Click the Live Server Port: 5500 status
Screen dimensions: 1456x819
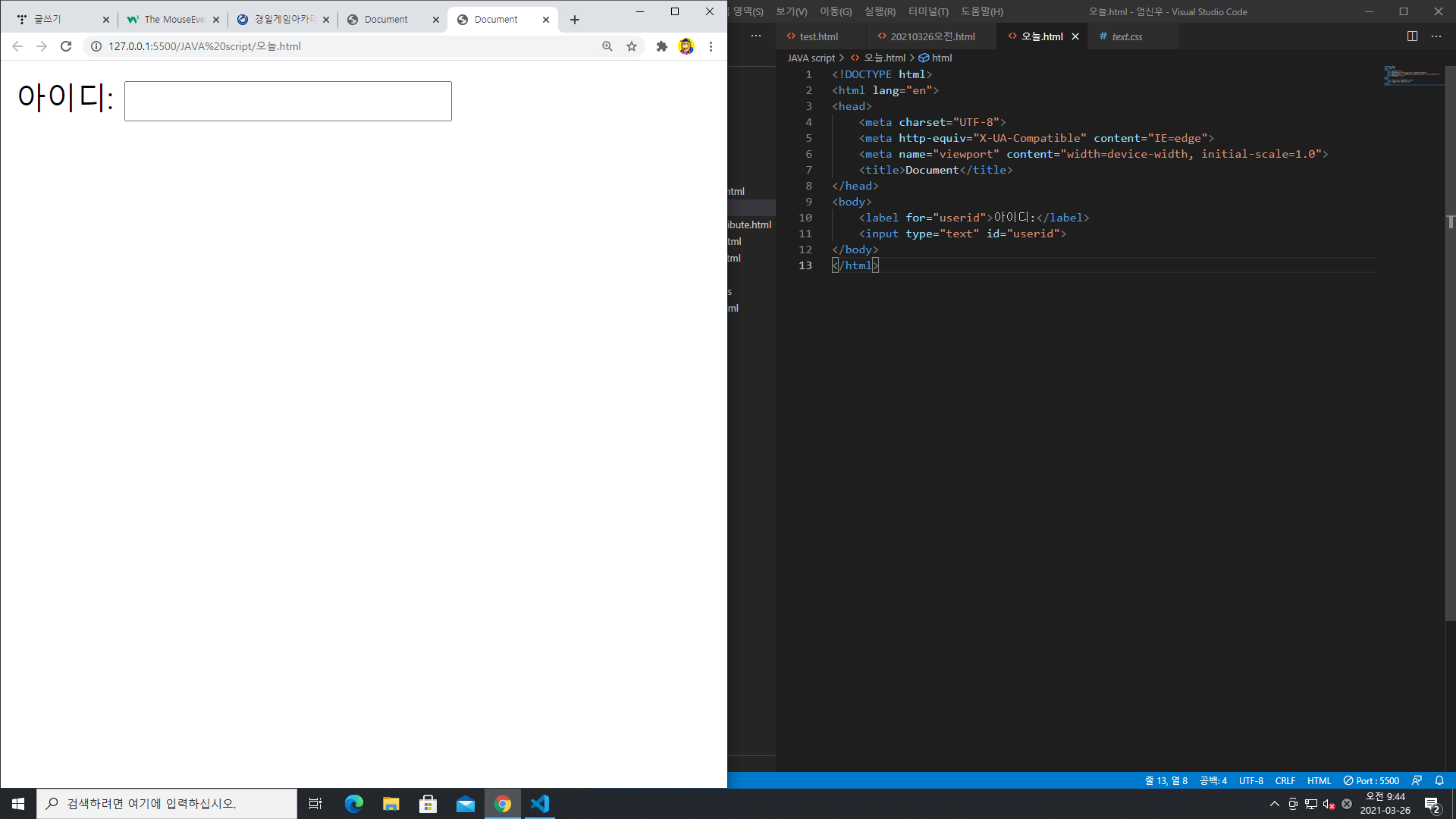tap(1371, 780)
